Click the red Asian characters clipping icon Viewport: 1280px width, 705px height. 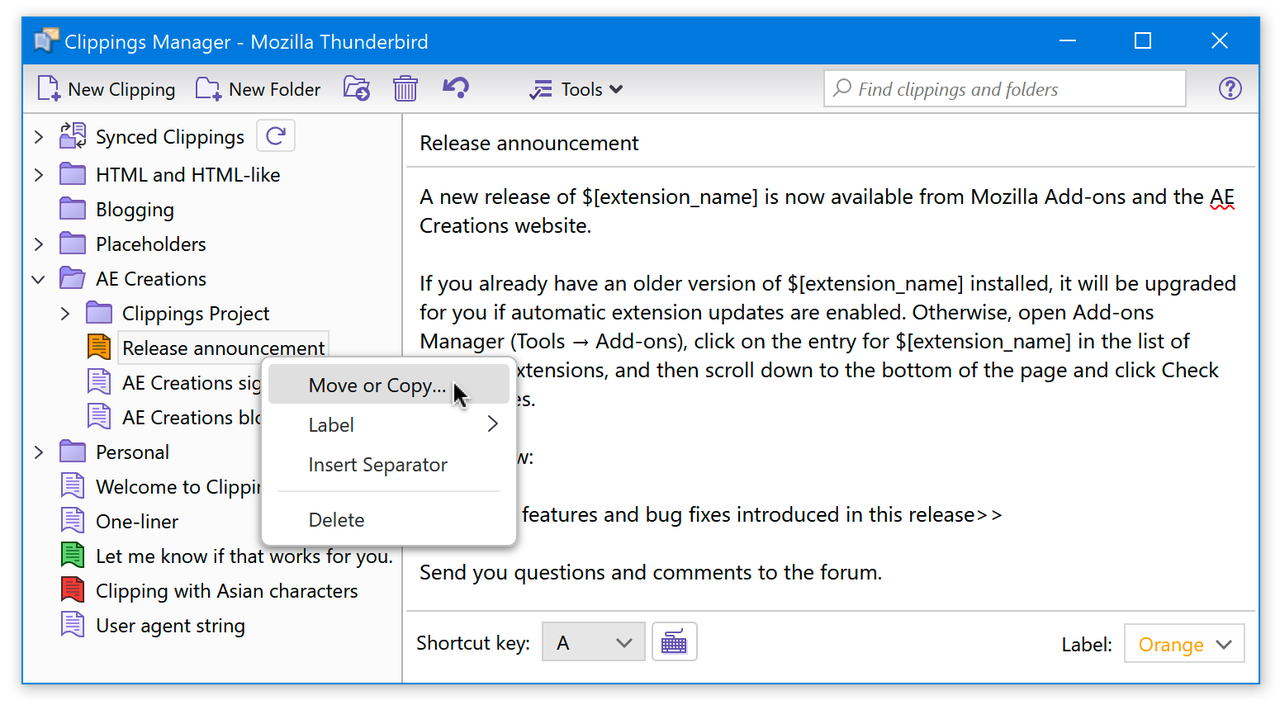(73, 590)
